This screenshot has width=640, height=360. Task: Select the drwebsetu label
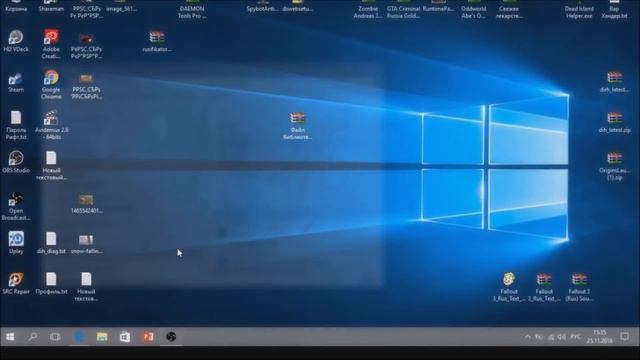pyautogui.click(x=298, y=8)
